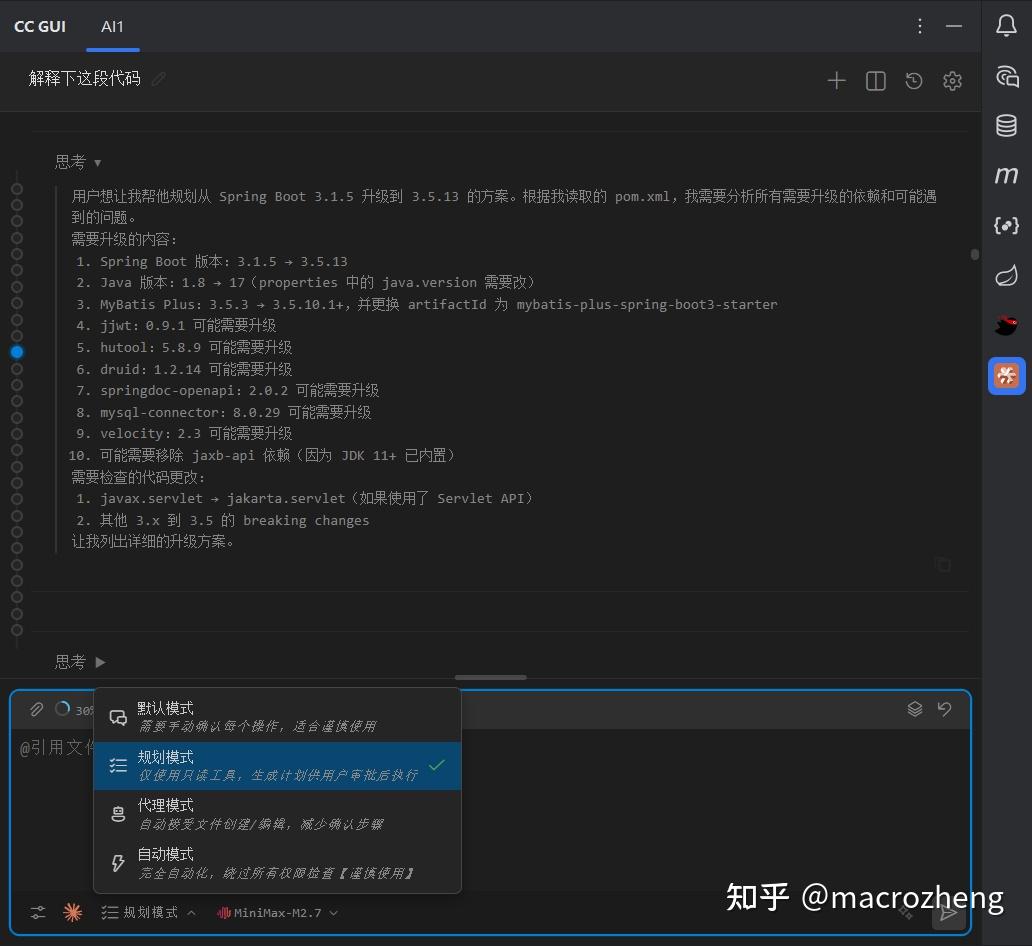Toggle the split view layout icon
This screenshot has width=1032, height=946.
point(875,81)
